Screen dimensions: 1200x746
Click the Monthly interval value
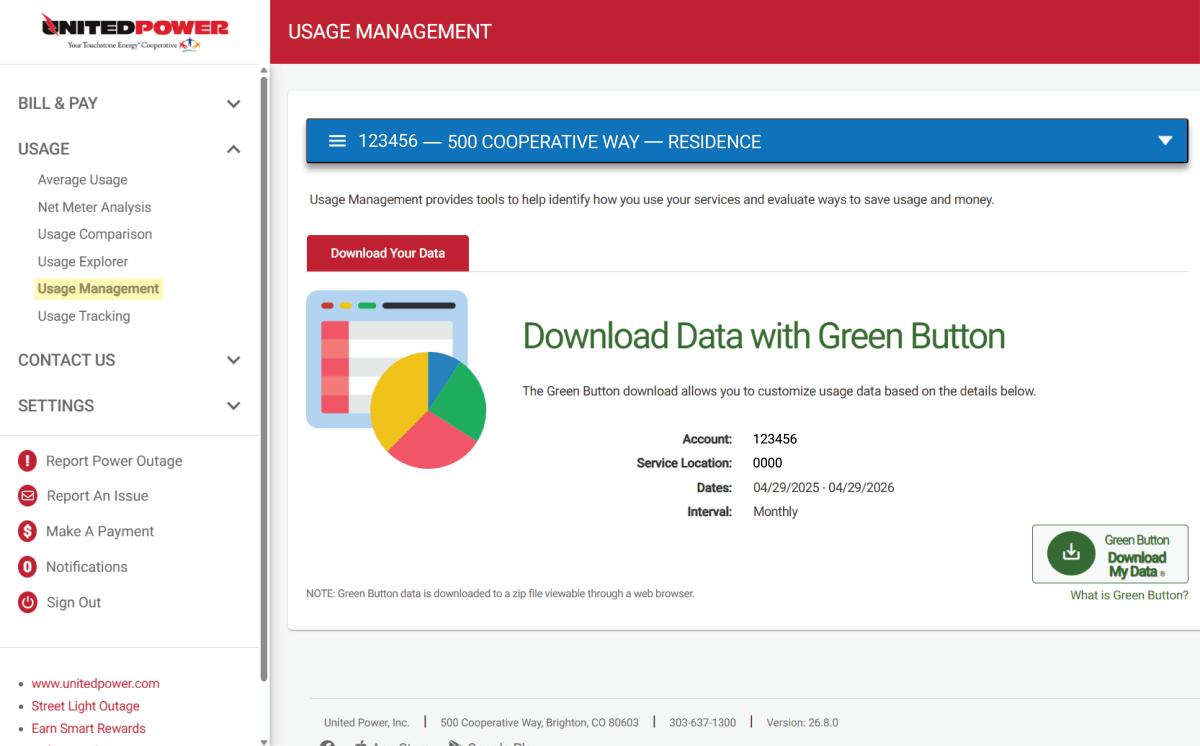click(775, 512)
